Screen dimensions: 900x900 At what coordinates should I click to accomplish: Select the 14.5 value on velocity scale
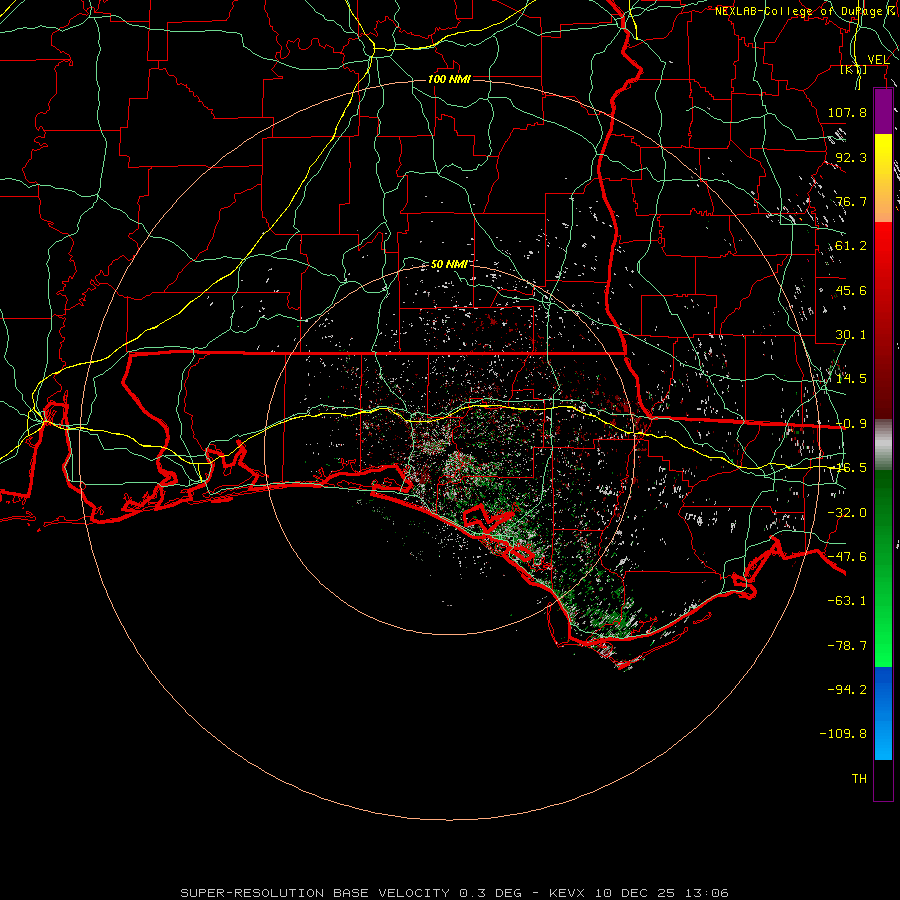tap(851, 379)
